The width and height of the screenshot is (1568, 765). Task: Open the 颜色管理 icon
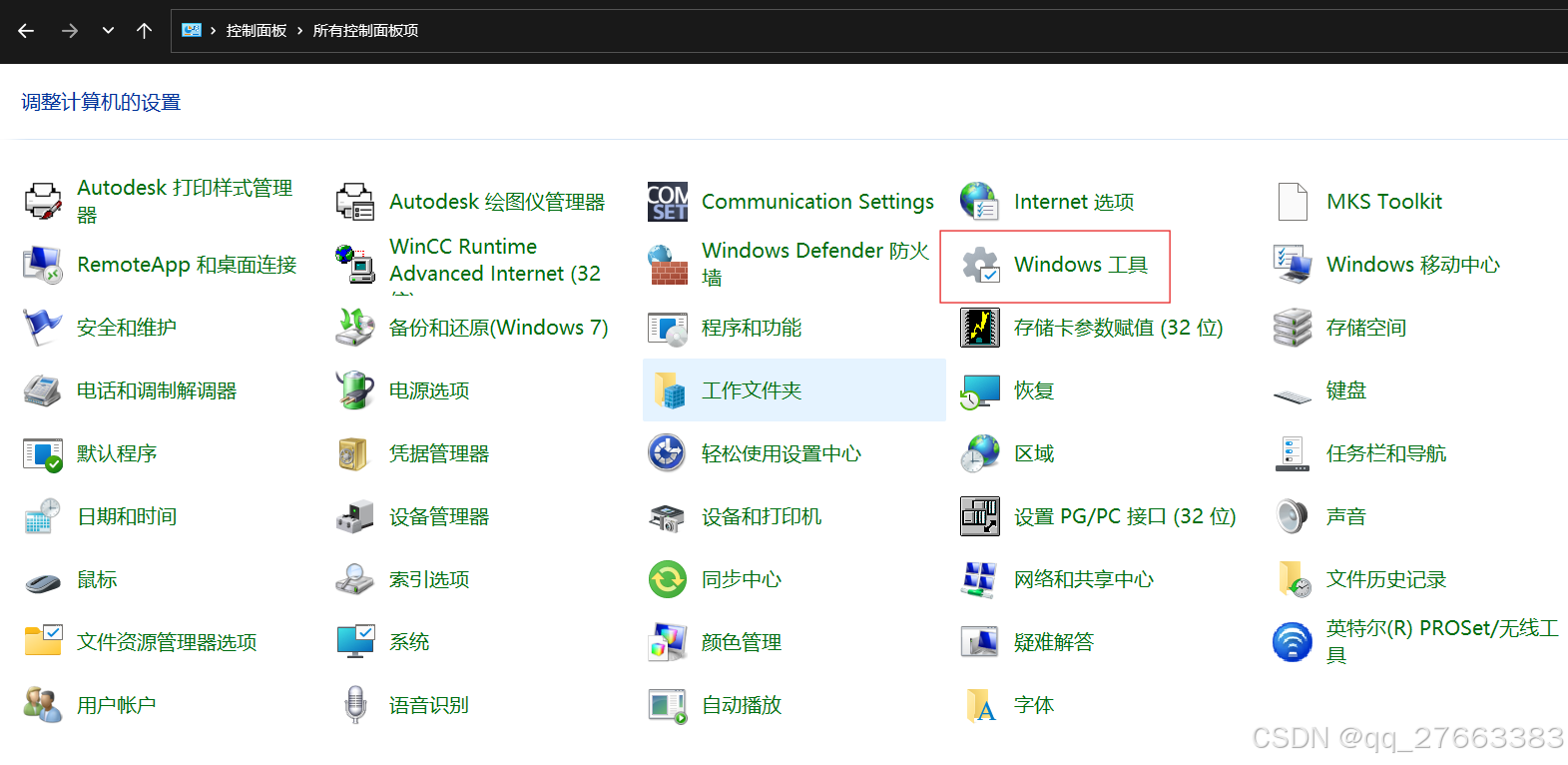668,642
